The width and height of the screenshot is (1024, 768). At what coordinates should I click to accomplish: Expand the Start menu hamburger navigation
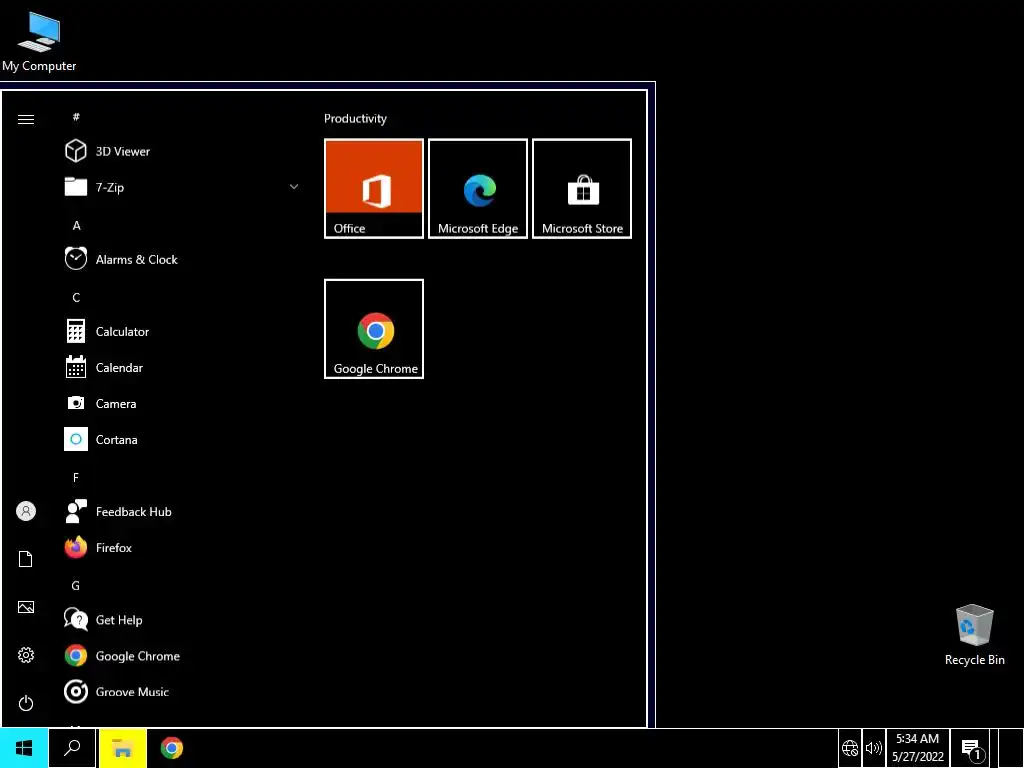click(x=25, y=119)
